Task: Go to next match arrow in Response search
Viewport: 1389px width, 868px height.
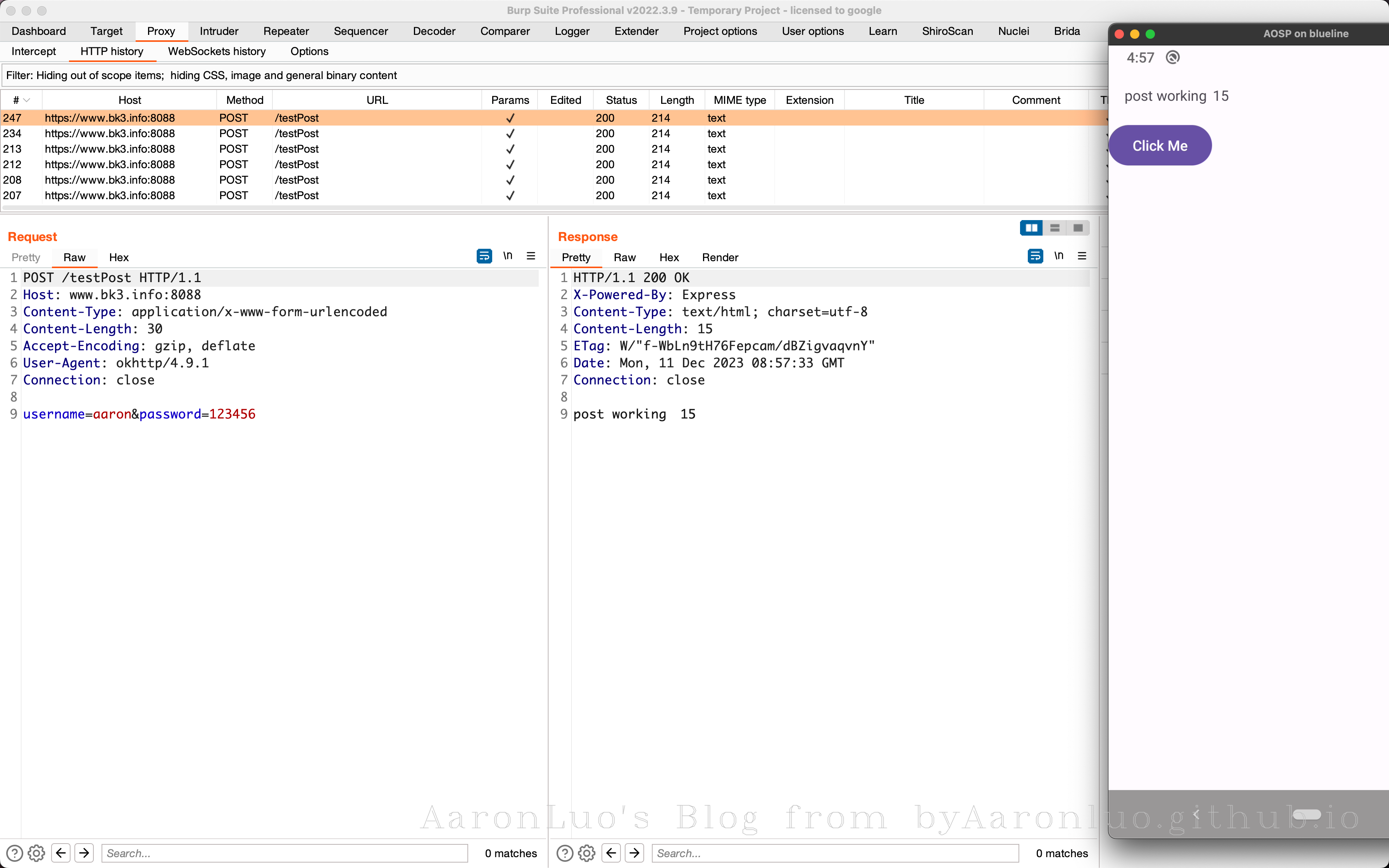Action: 634,853
